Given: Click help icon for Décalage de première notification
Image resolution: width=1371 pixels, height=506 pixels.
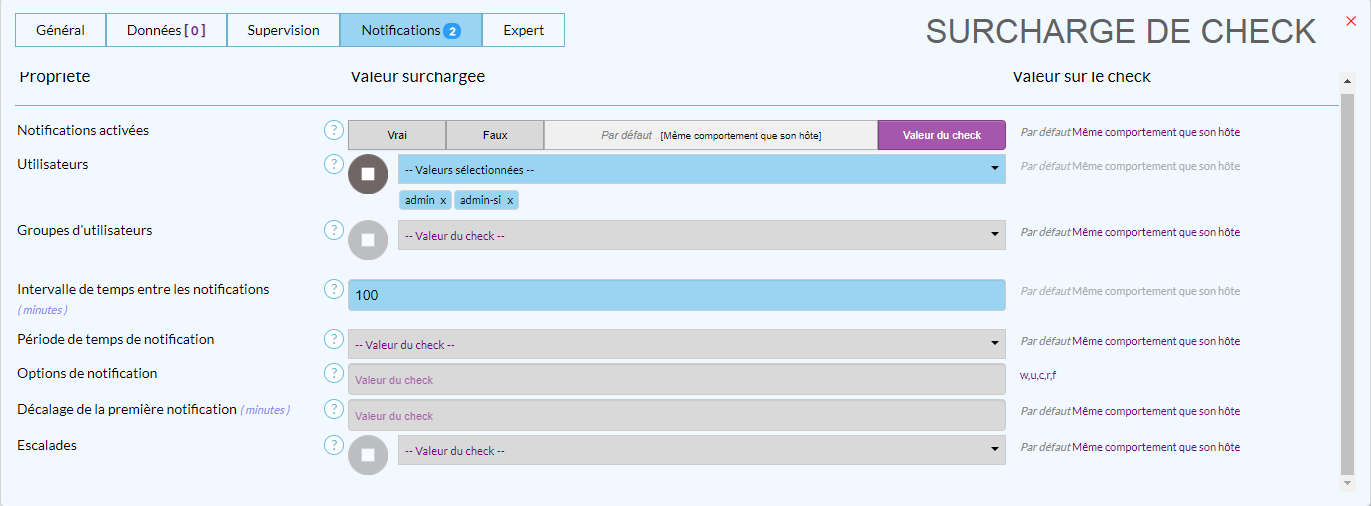Looking at the screenshot, I should [x=334, y=409].
